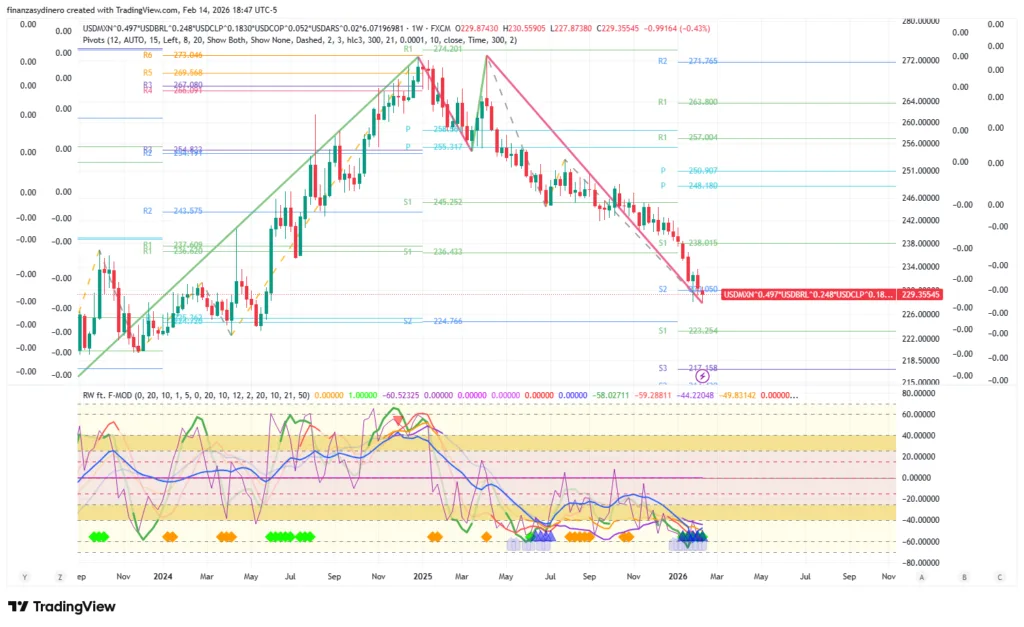The width and height of the screenshot is (1024, 627).
Task: Click the blue triangle markers near the oscillator's latest bars
Action: pyautogui.click(x=692, y=537)
